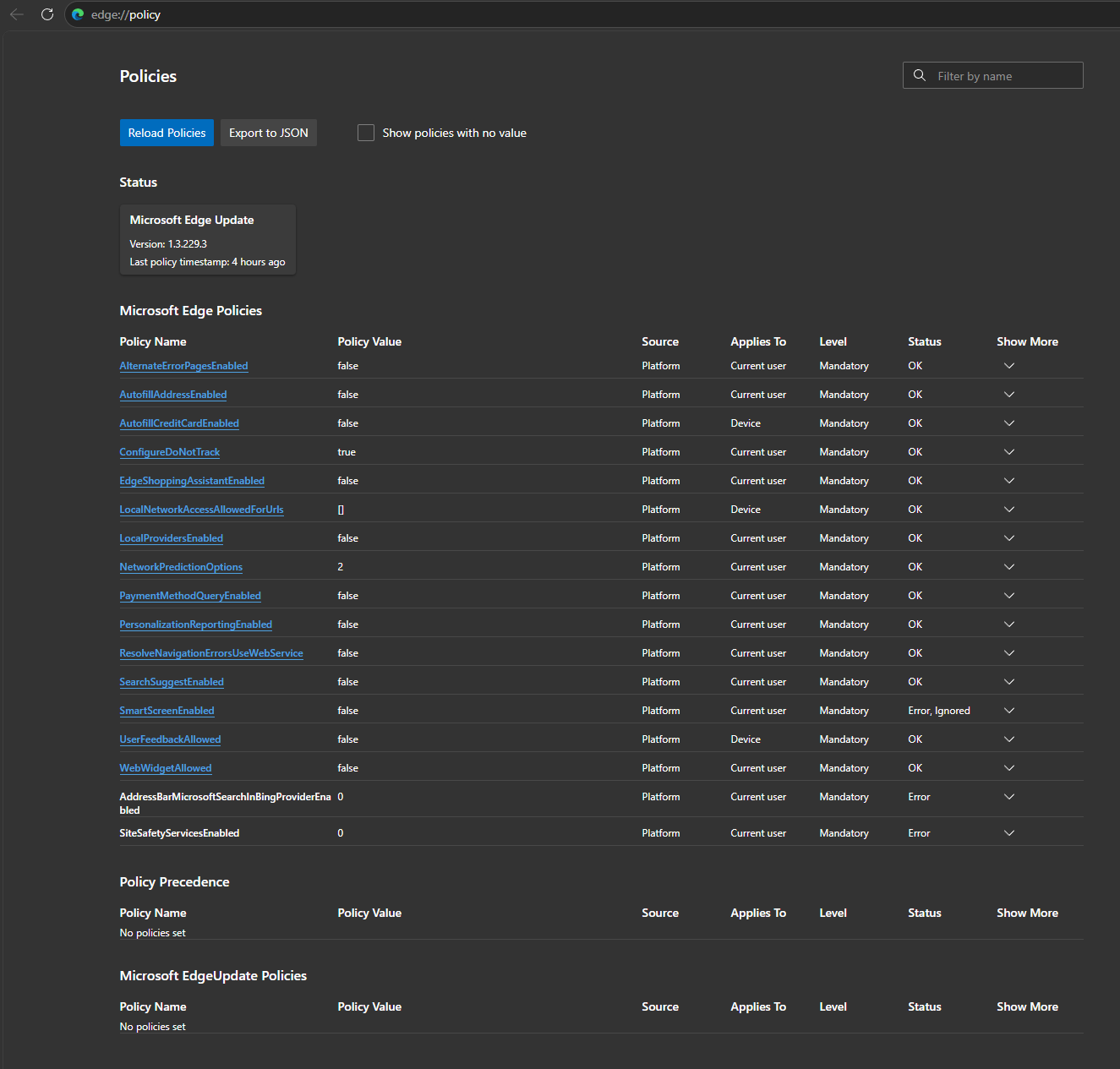Viewport: 1120px width, 1069px height.
Task: Expand the NetworkPredictionOptions row details
Action: coord(1008,567)
